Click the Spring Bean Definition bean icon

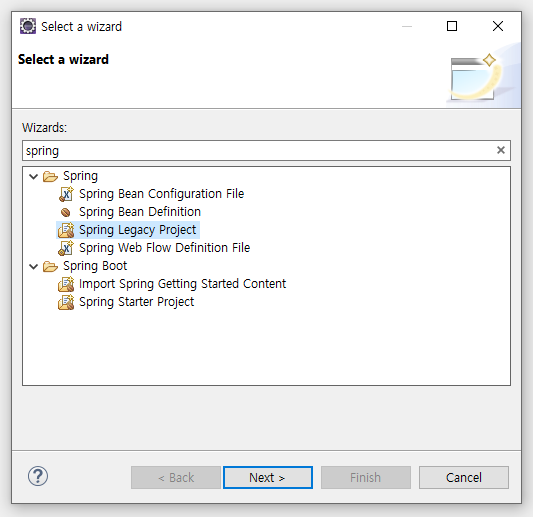pos(66,212)
